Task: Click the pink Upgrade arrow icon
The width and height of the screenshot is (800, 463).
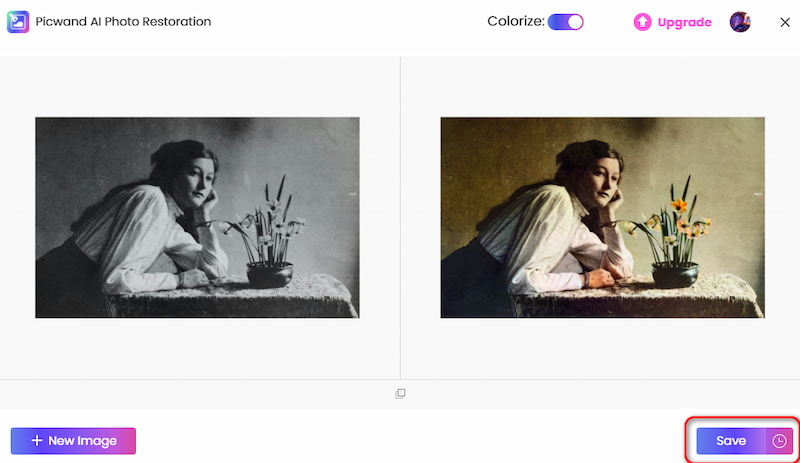Action: (x=642, y=22)
